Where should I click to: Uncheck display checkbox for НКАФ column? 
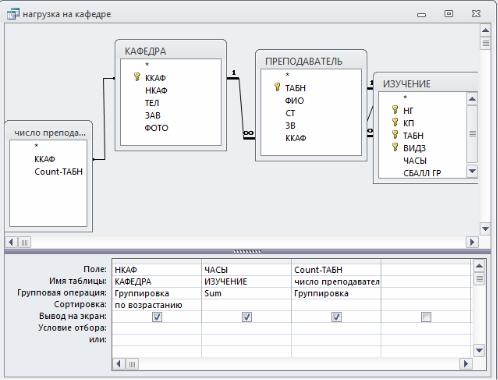pos(157,317)
